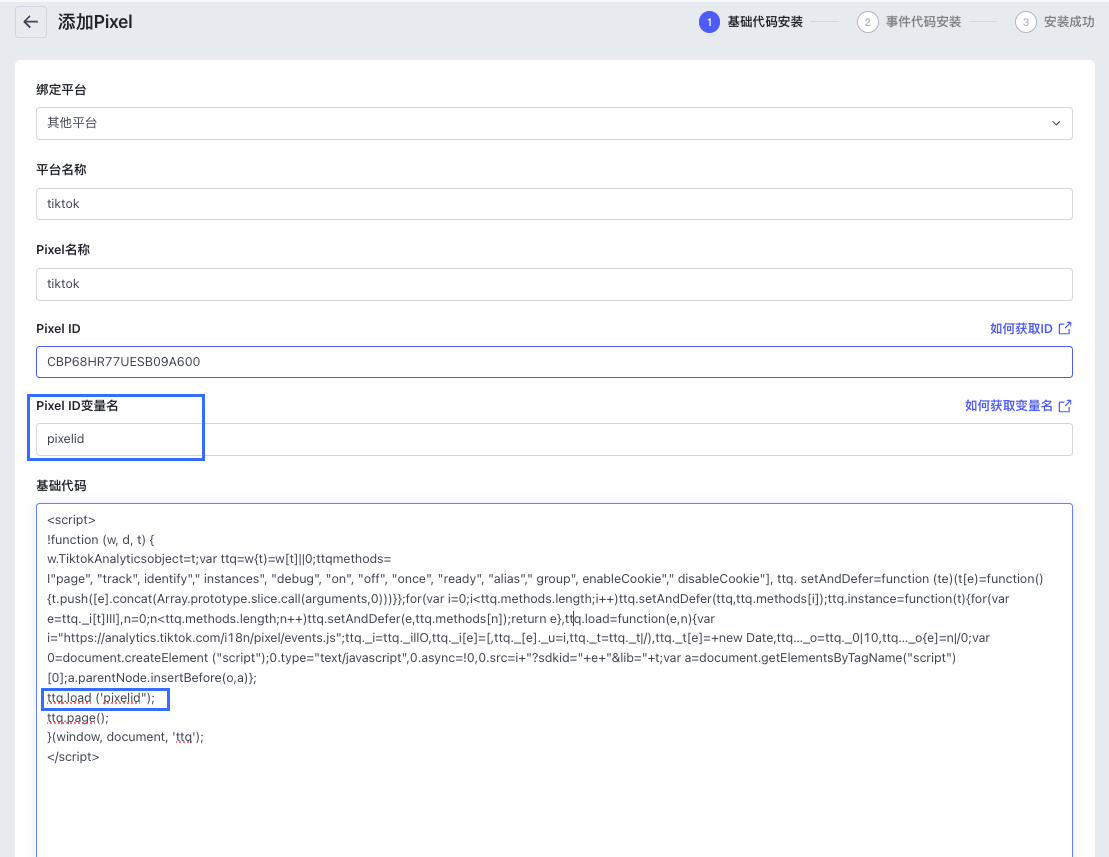Click the step 3 number circle
Screen dimensions: 1109x857
1026,22
